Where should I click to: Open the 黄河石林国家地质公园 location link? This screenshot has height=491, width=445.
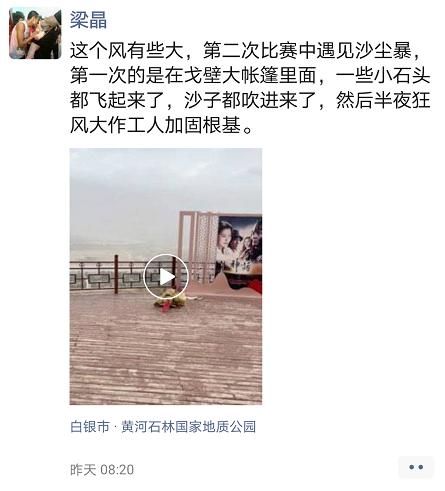(x=188, y=426)
